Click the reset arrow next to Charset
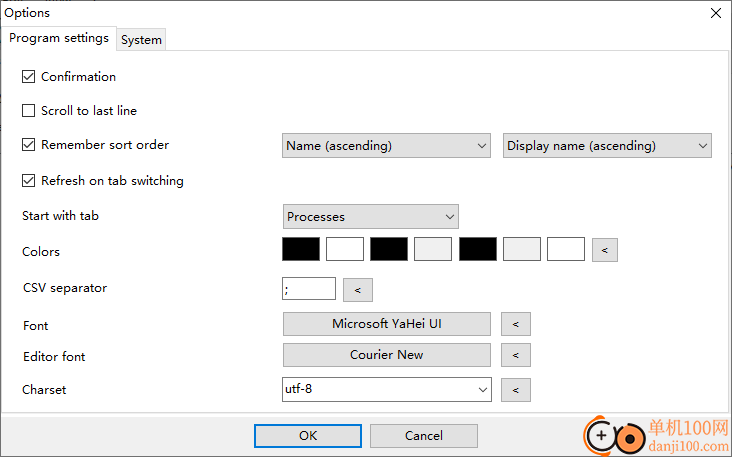 pyautogui.click(x=515, y=390)
